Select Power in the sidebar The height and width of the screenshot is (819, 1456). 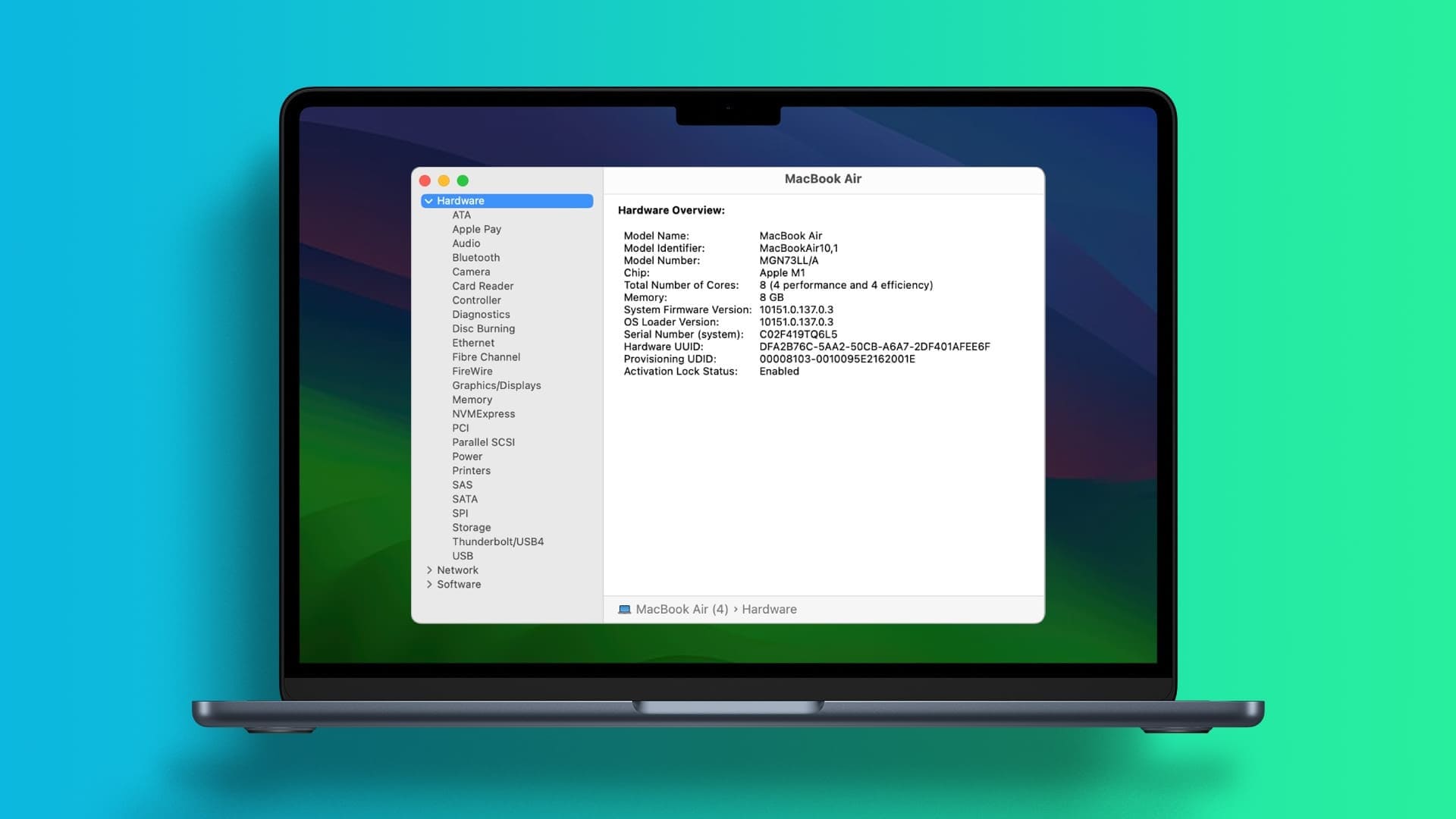click(466, 457)
